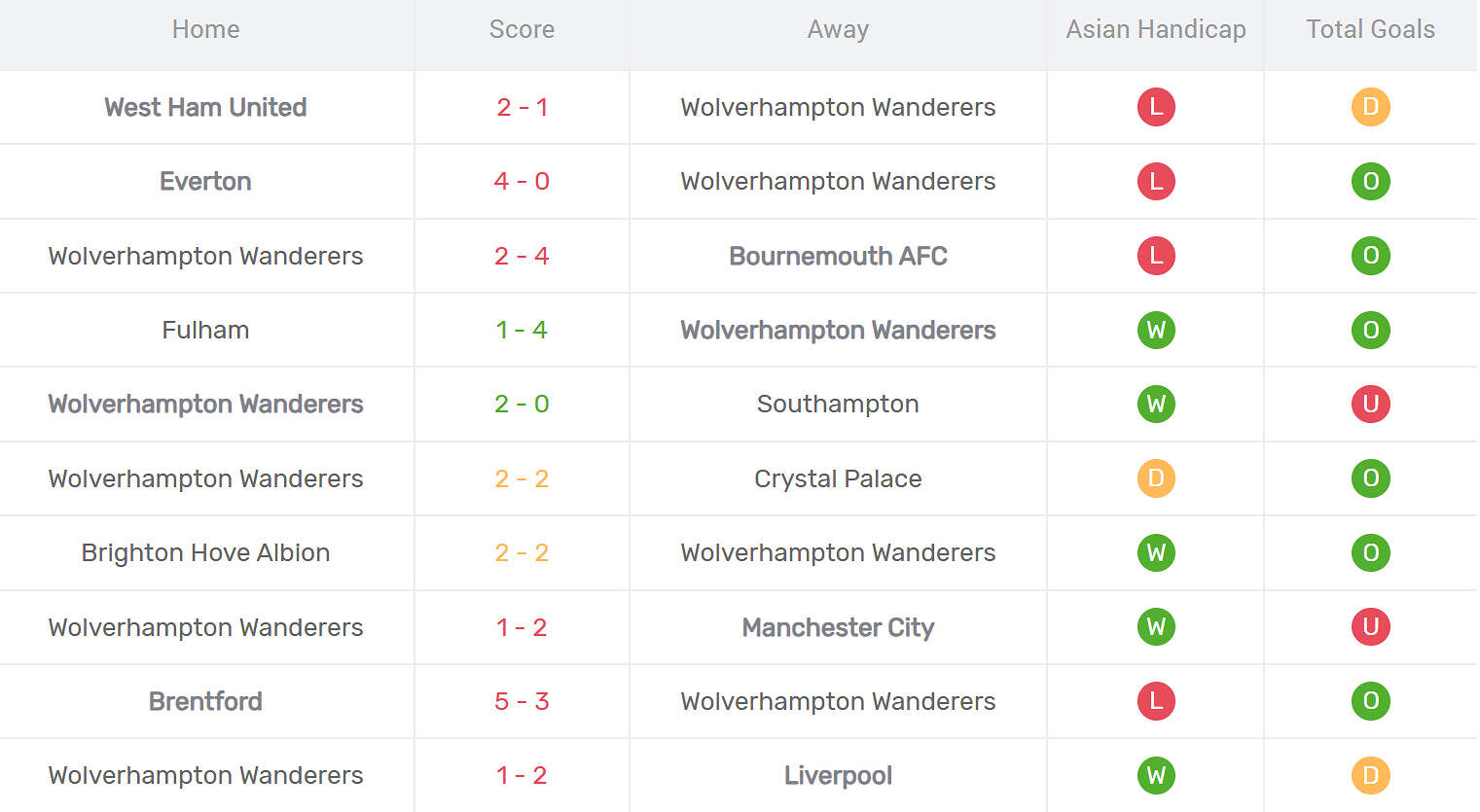Open the Manchester City team link
The width and height of the screenshot is (1480, 812).
tap(838, 627)
